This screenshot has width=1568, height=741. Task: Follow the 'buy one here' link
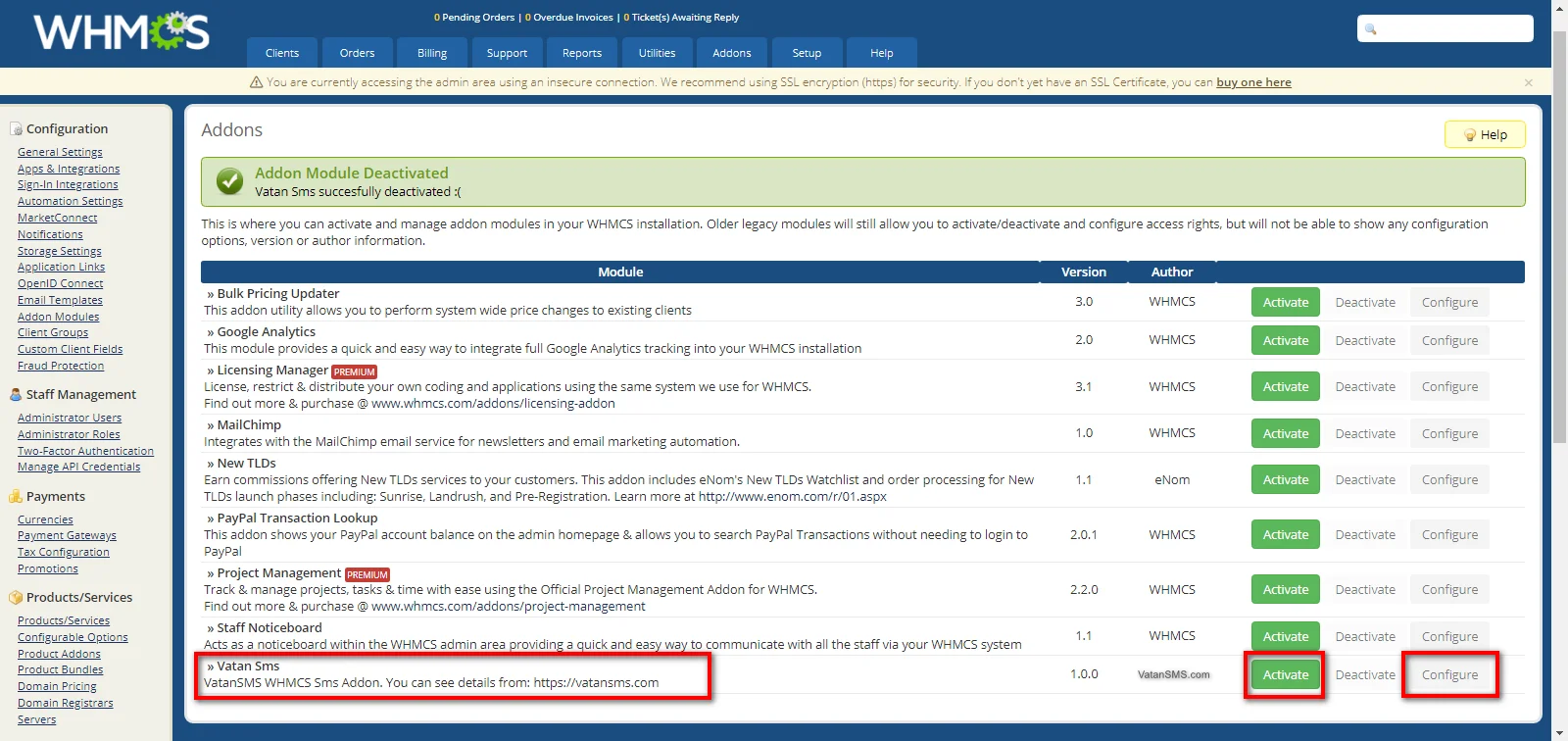pyautogui.click(x=1253, y=82)
